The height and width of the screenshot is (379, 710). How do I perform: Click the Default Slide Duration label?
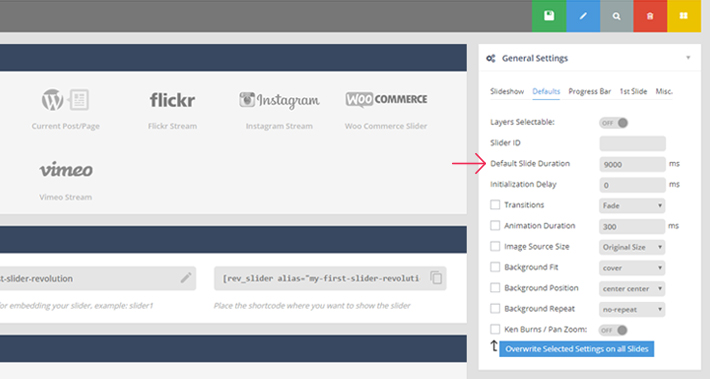(x=530, y=163)
